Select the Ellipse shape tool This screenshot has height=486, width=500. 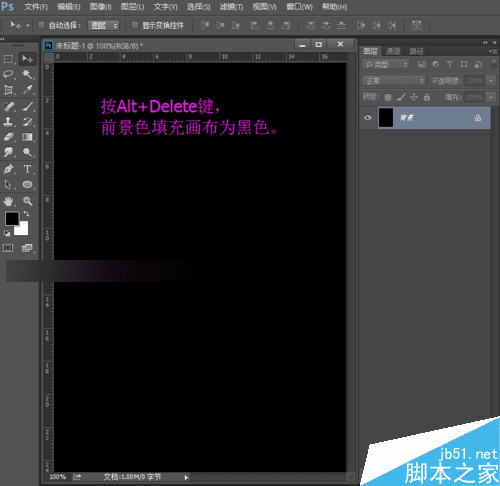[x=27, y=184]
